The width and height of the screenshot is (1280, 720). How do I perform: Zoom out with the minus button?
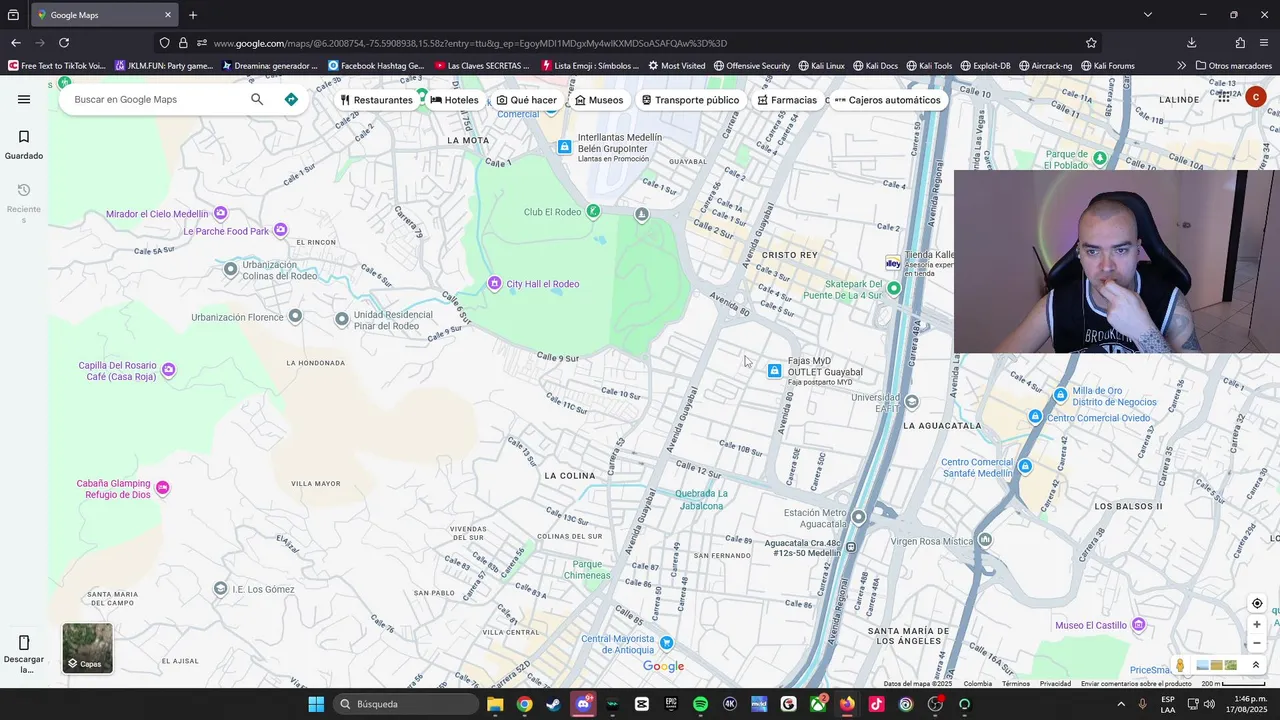(x=1257, y=643)
